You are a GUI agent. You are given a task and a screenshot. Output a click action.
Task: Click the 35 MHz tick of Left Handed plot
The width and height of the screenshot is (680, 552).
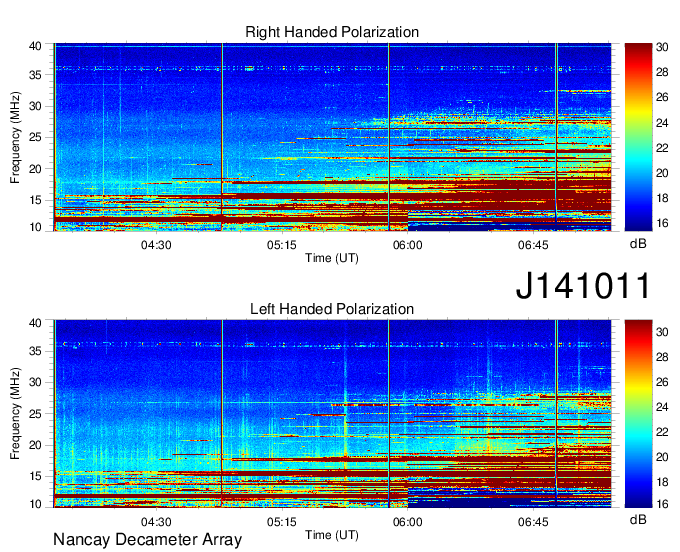point(36,351)
